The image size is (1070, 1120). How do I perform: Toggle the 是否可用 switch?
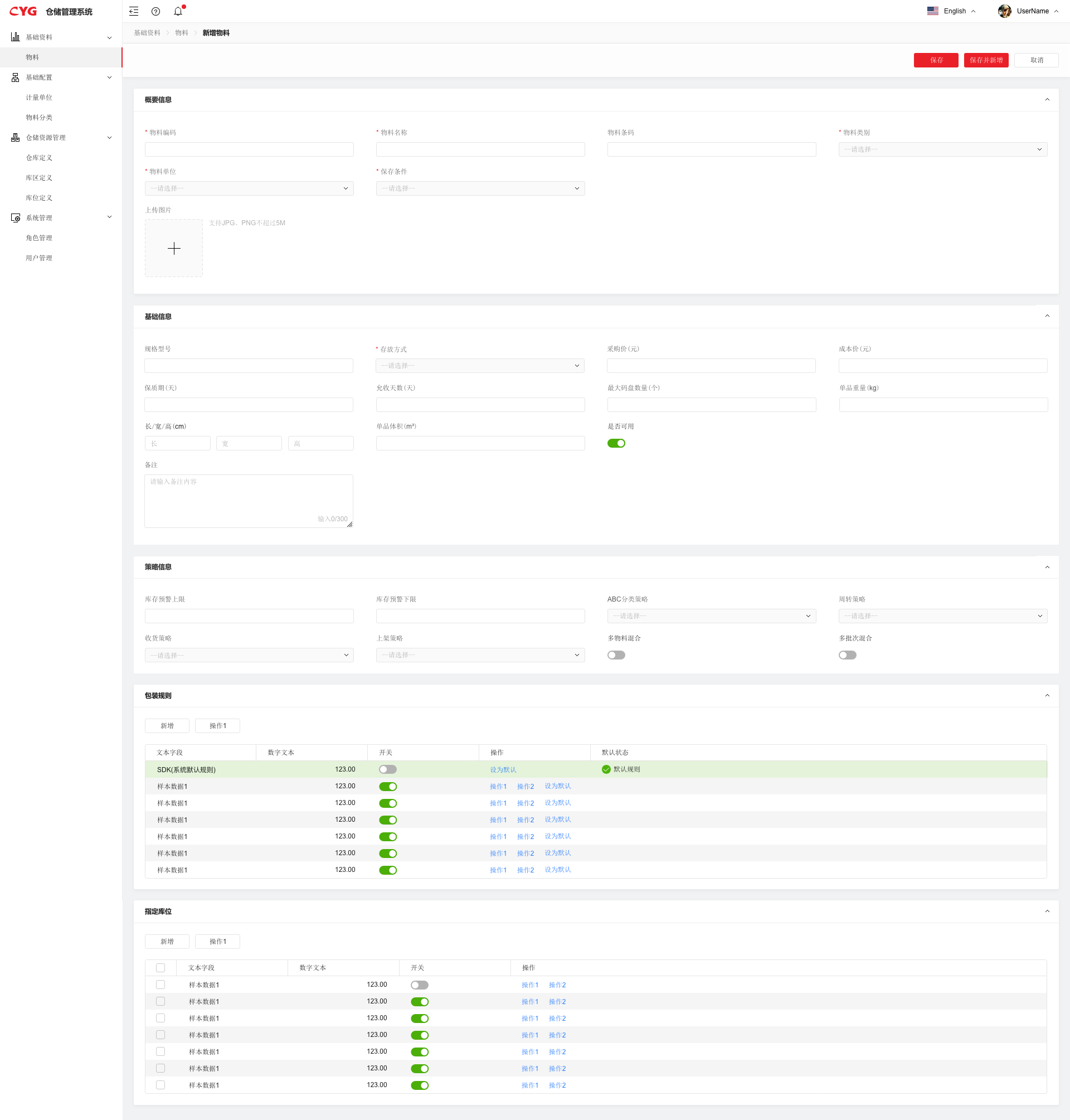pyautogui.click(x=616, y=443)
